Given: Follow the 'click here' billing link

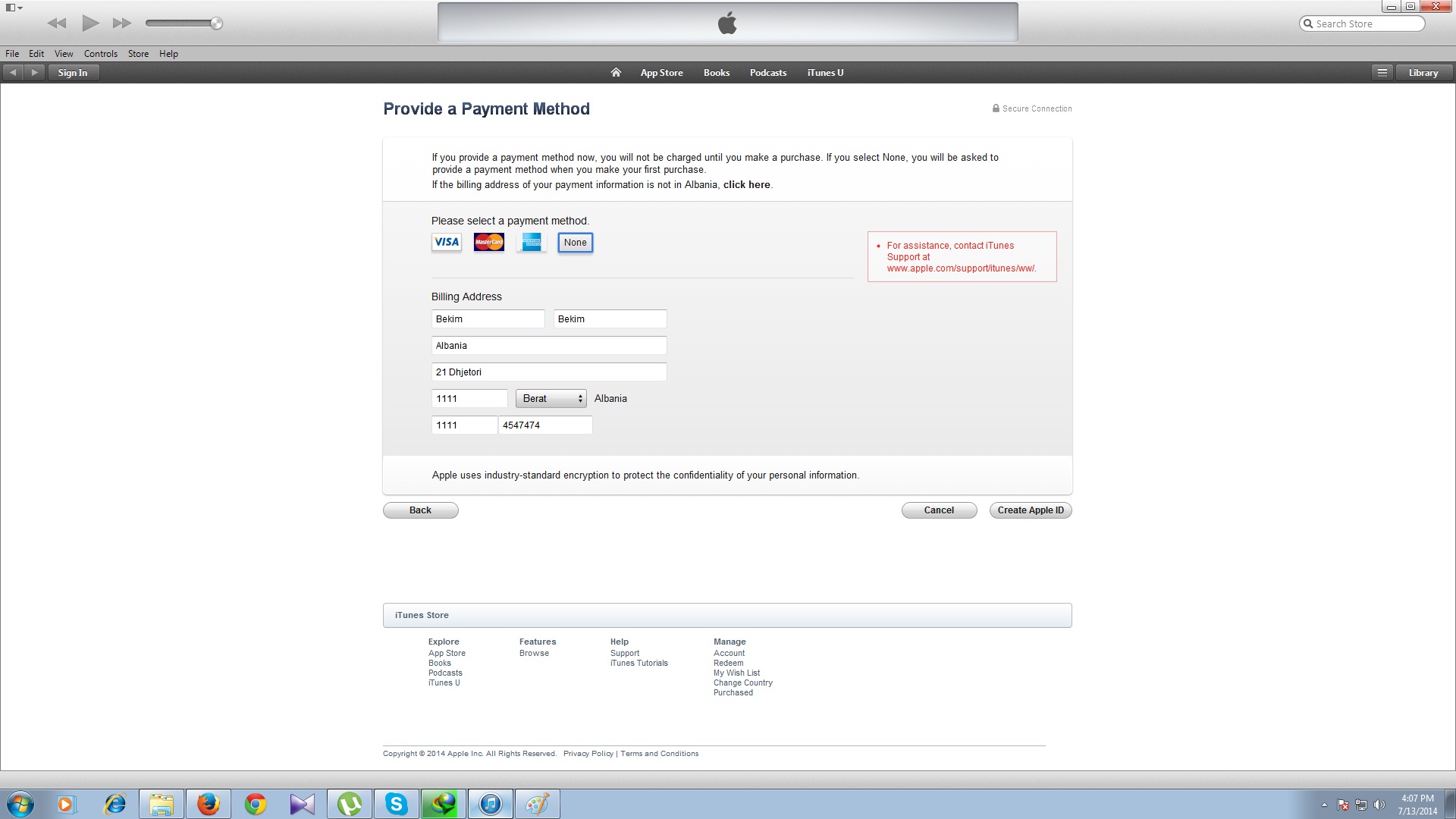Looking at the screenshot, I should [x=746, y=185].
